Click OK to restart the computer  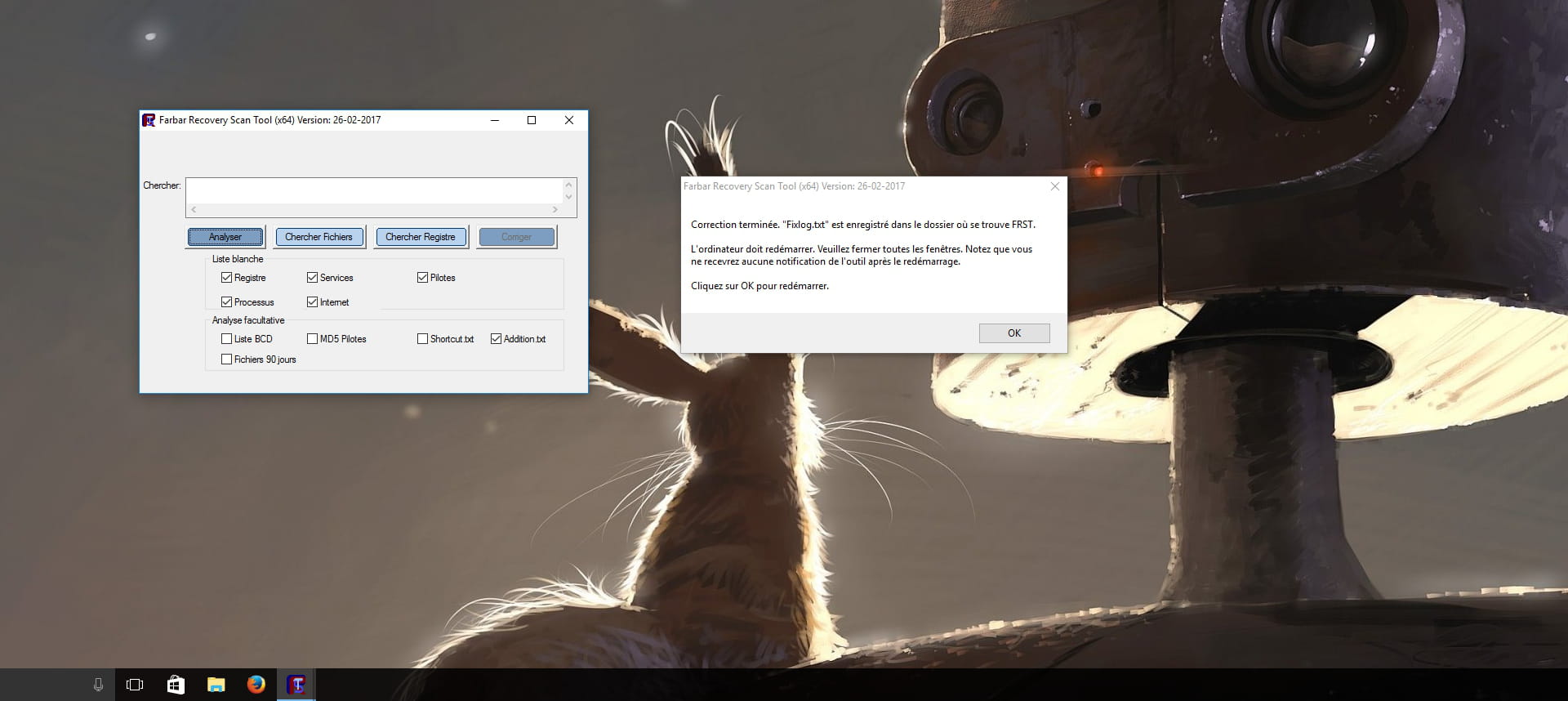1014,333
